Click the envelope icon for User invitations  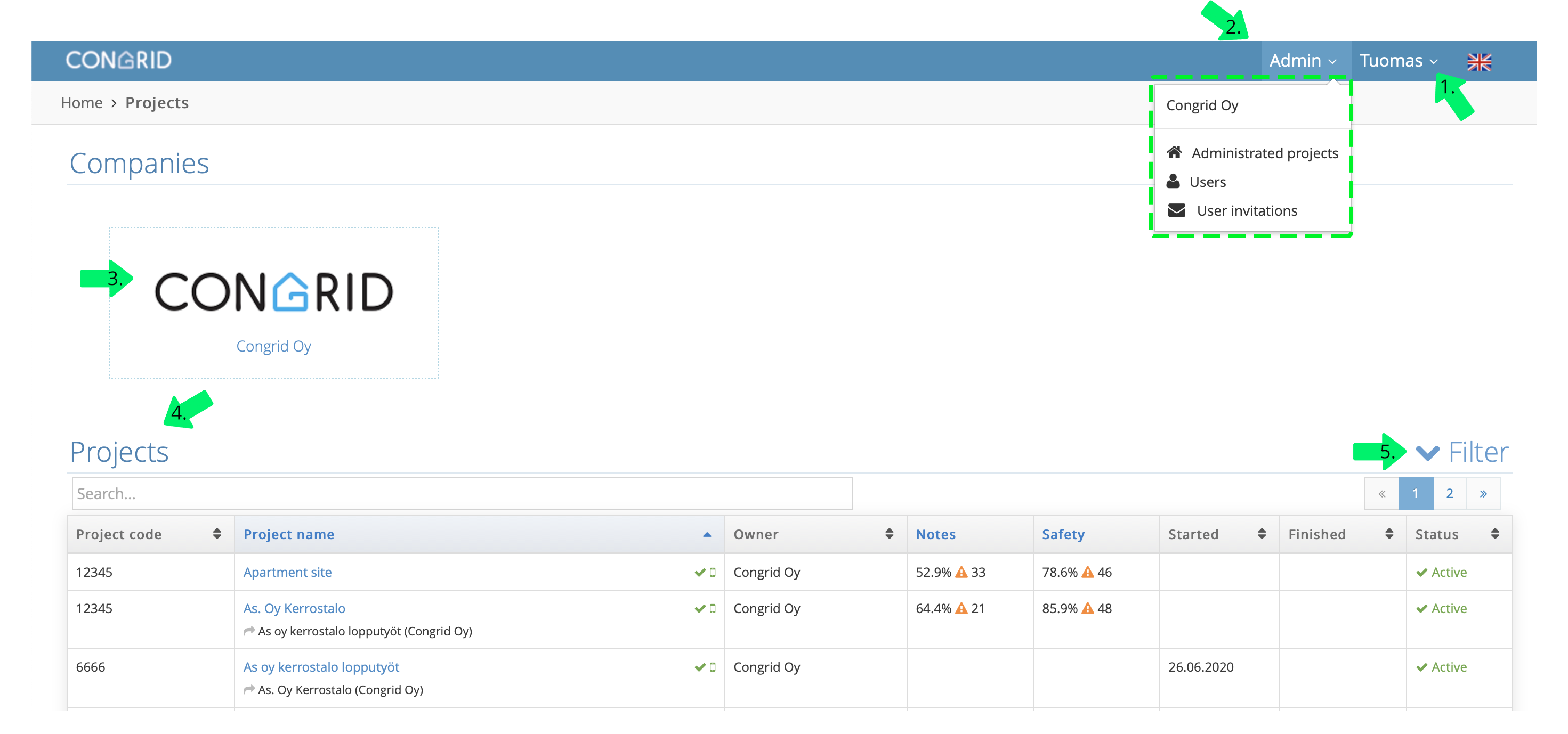[1177, 210]
